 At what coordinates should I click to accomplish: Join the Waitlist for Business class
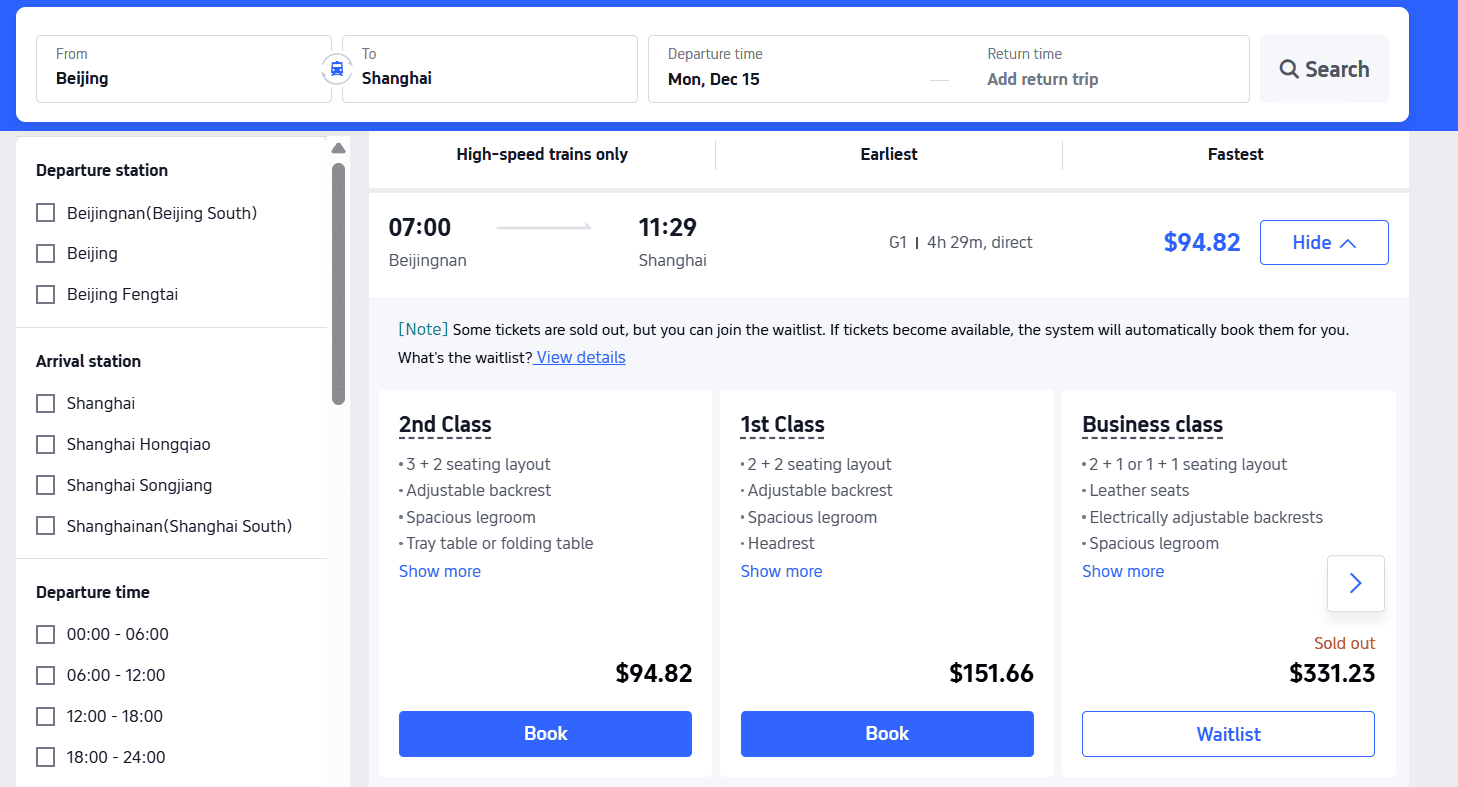(1228, 733)
